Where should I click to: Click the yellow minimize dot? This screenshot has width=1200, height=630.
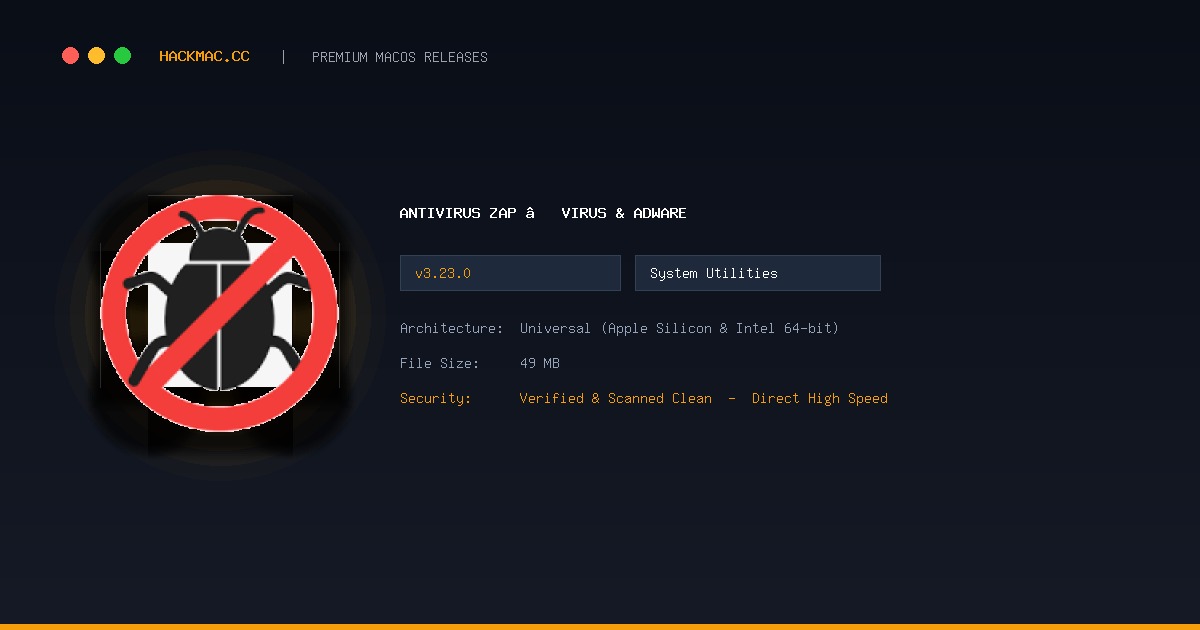tap(96, 56)
